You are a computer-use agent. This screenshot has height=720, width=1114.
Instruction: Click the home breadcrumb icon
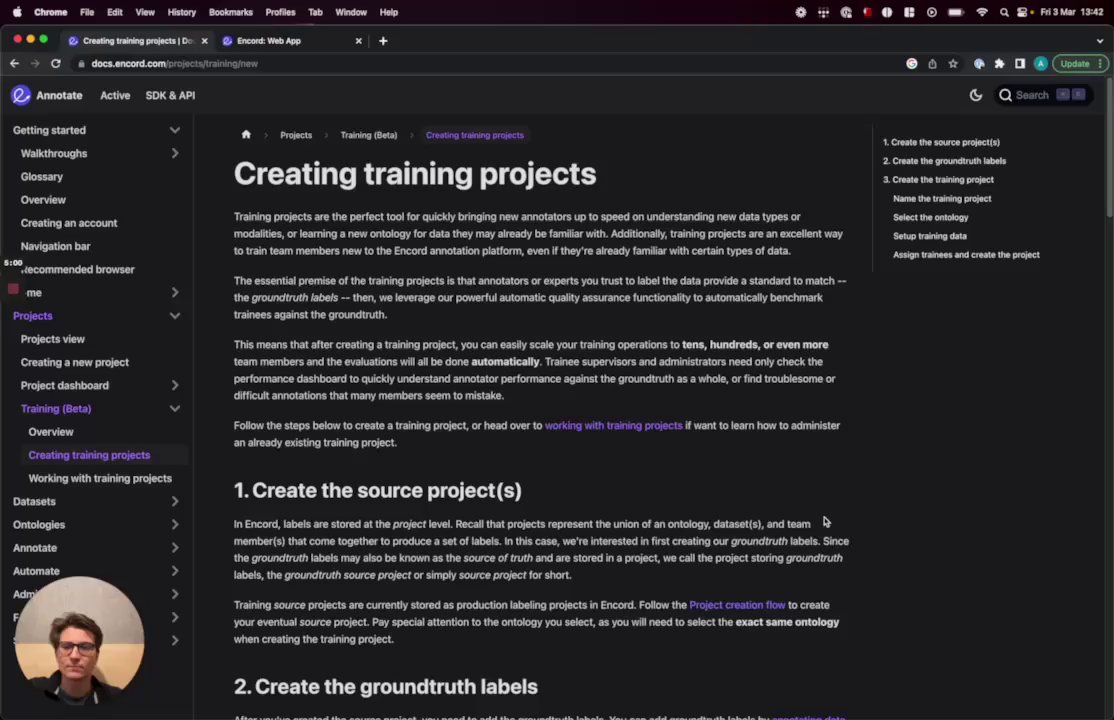pos(246,135)
